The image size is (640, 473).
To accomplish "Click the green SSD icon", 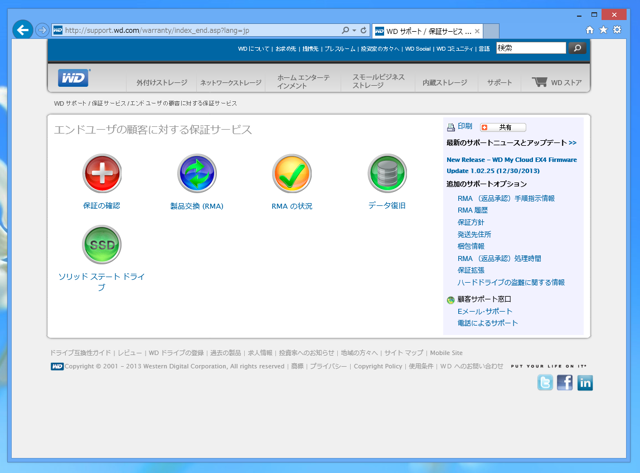I will point(102,244).
